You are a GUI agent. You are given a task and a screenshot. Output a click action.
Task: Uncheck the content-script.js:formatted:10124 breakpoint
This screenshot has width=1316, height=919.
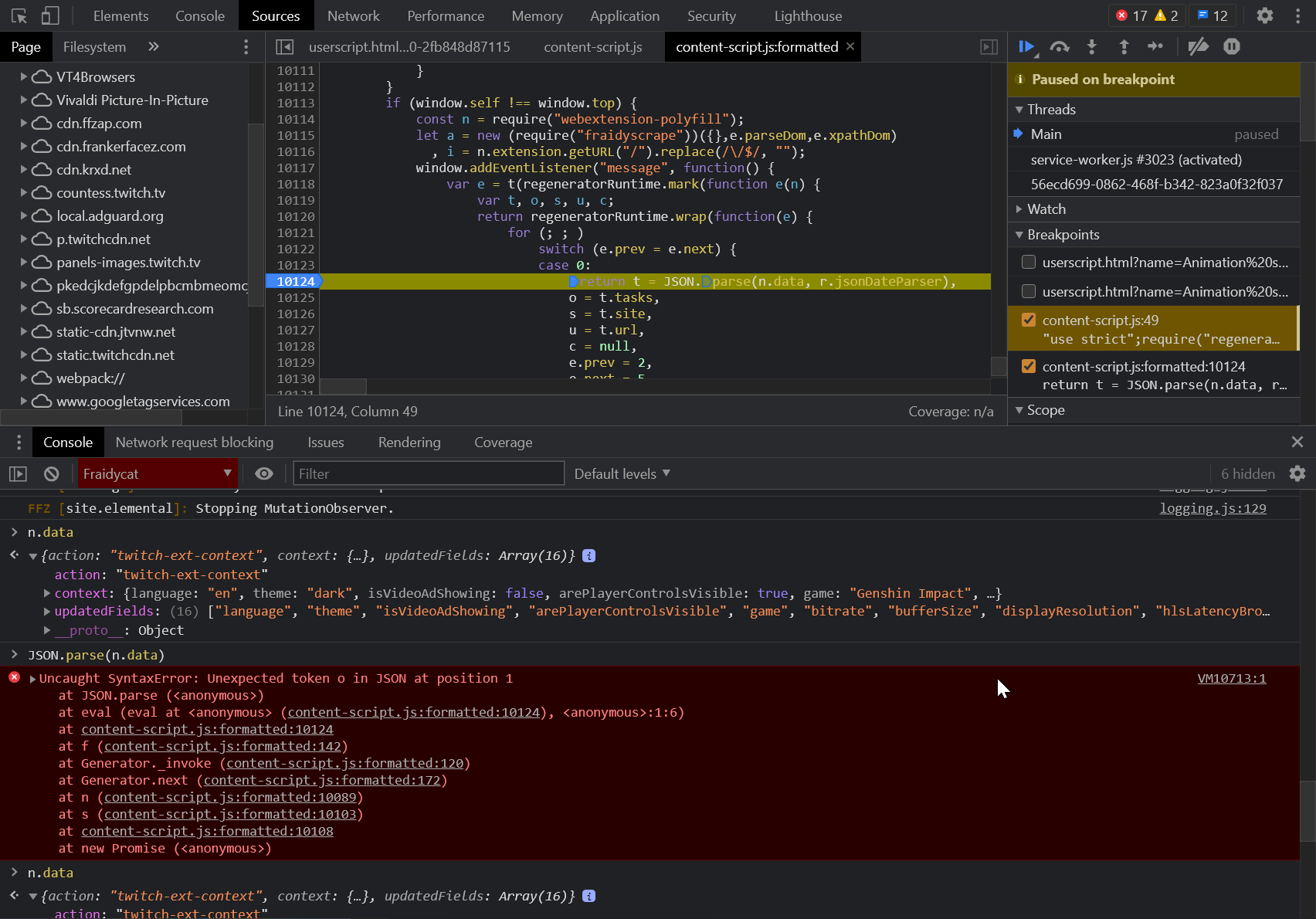tap(1029, 366)
